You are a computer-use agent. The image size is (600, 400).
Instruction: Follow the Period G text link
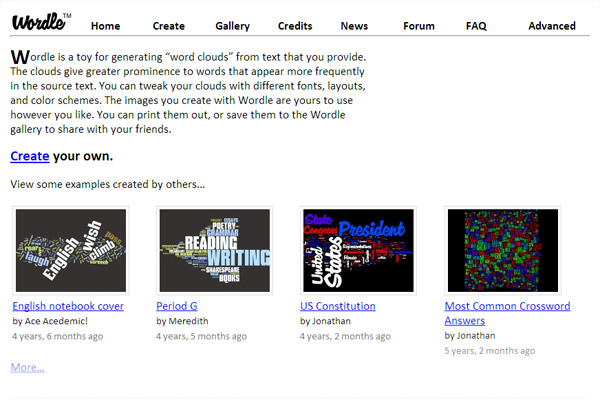tap(179, 306)
